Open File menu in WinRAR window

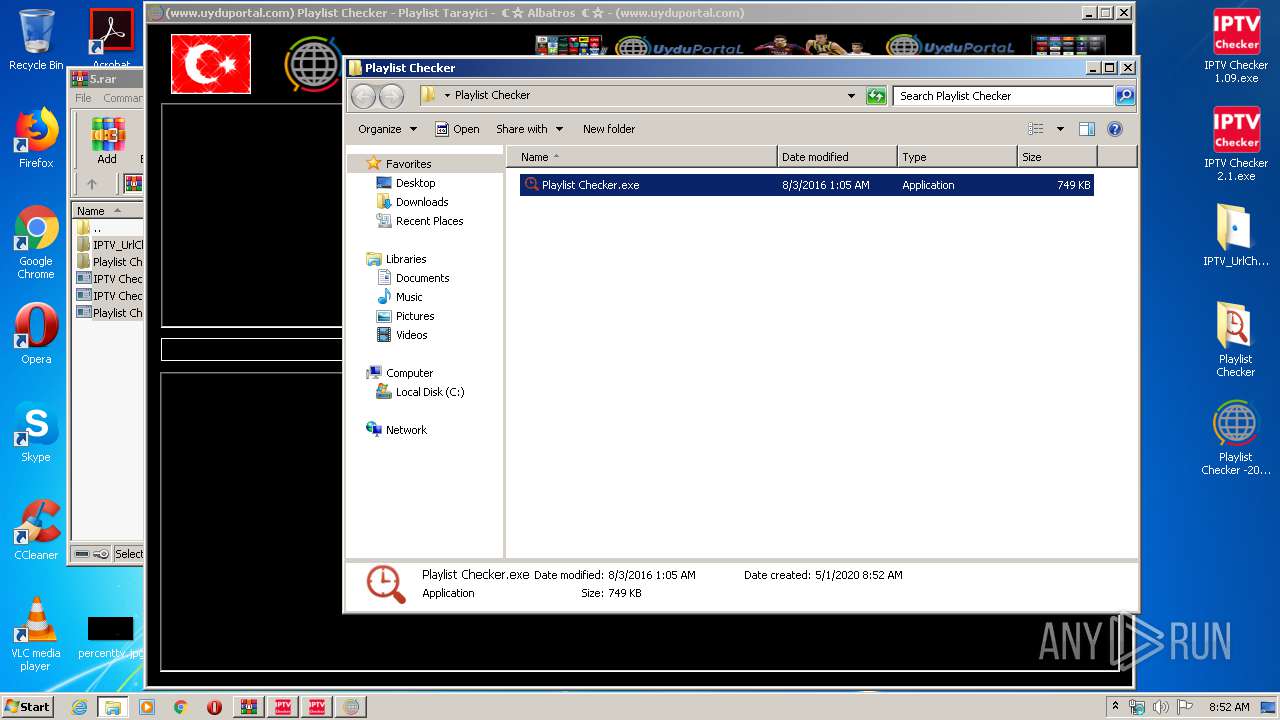click(83, 98)
